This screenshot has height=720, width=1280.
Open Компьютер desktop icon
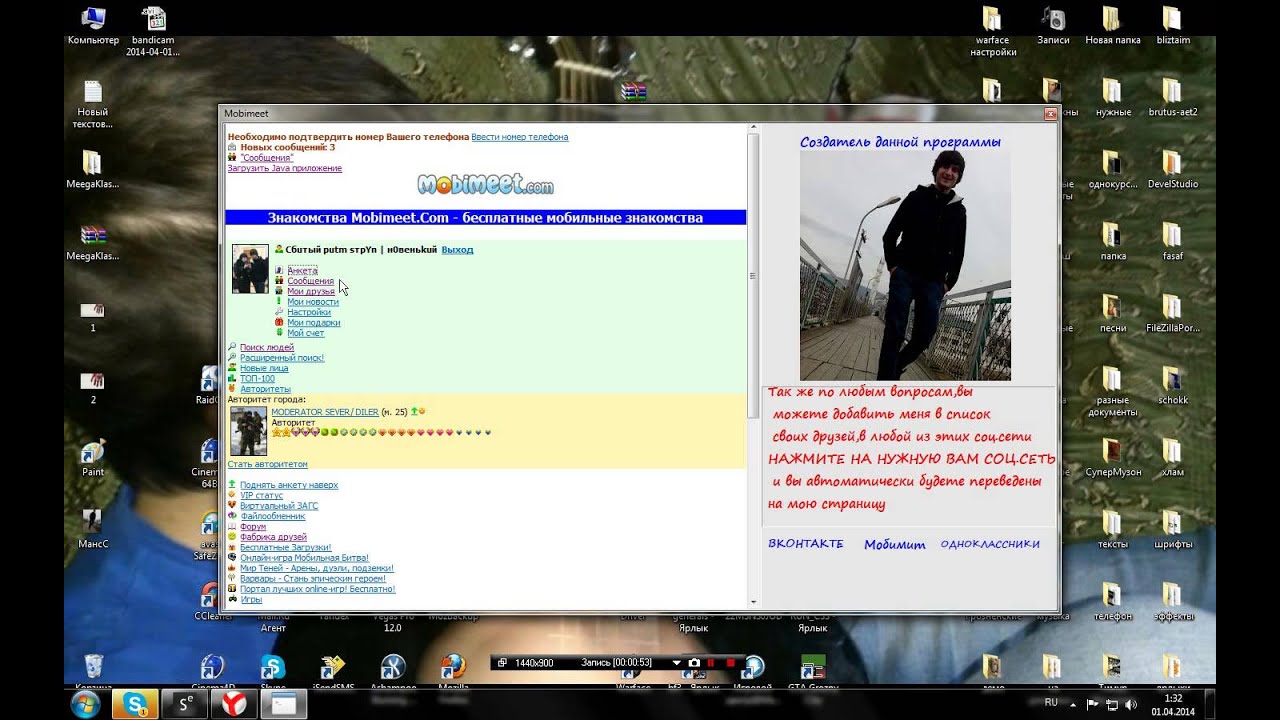[93, 26]
